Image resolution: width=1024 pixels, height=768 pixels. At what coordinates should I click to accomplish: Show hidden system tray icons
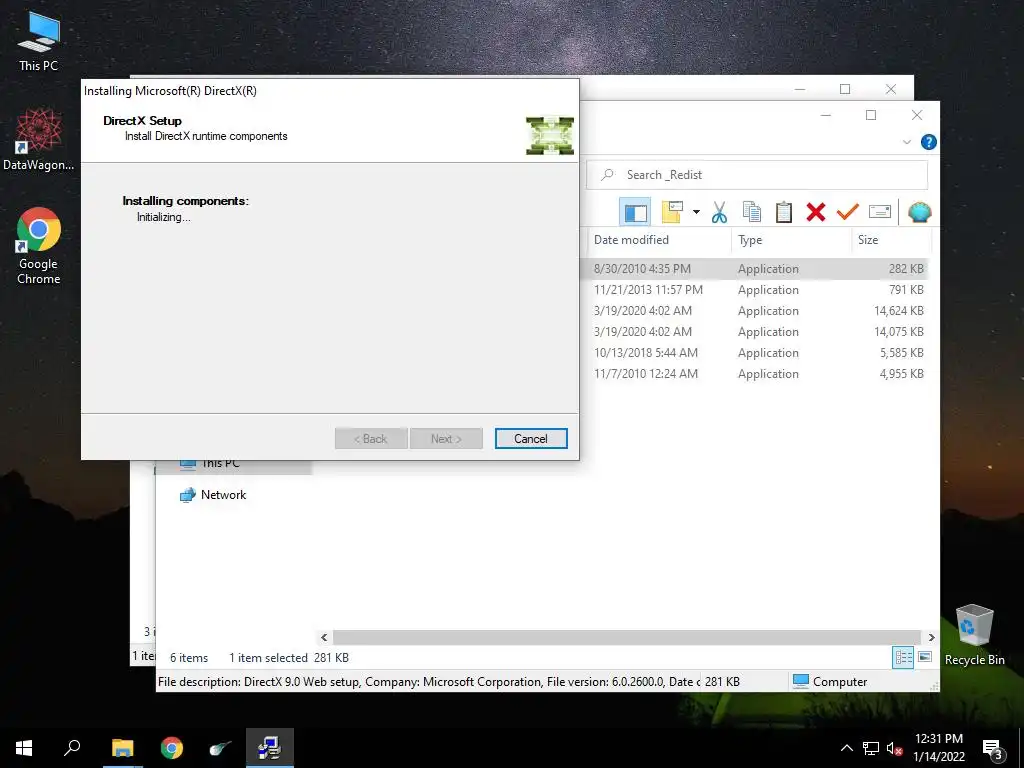[846, 748]
